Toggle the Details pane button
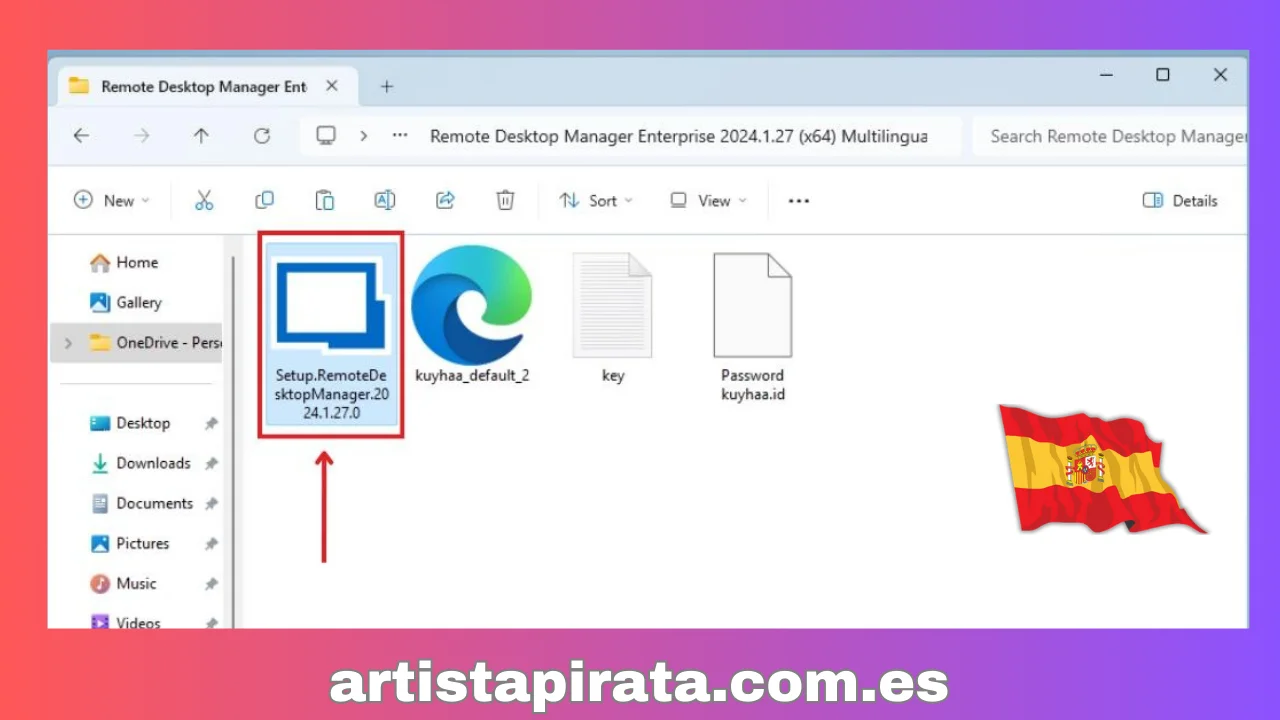1280x720 pixels. tap(1180, 200)
